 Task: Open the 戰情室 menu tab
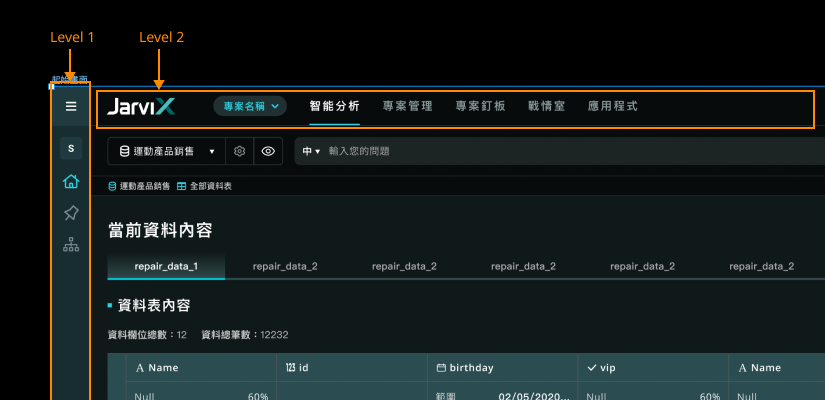(547, 106)
